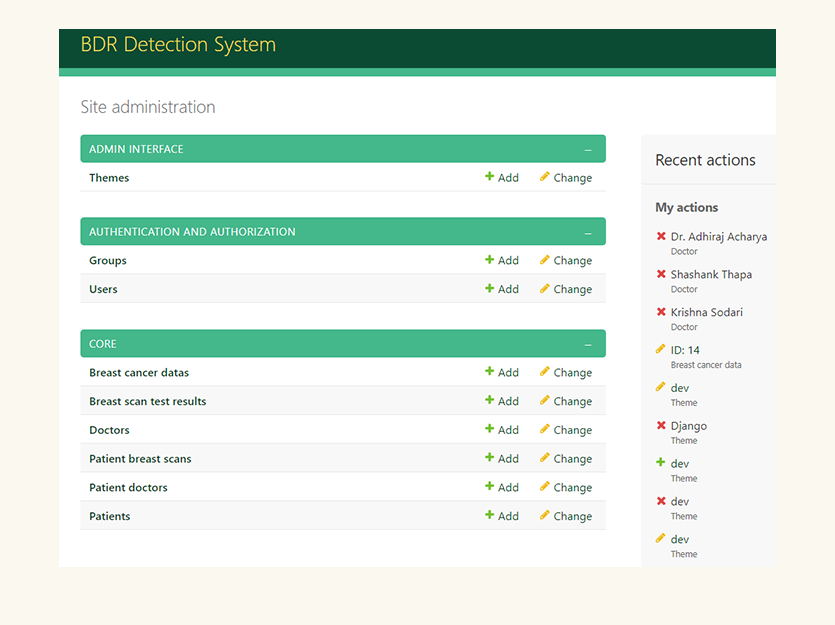Click the plus icon for Patient doctors
Screen dimensions: 835x625
coord(489,486)
